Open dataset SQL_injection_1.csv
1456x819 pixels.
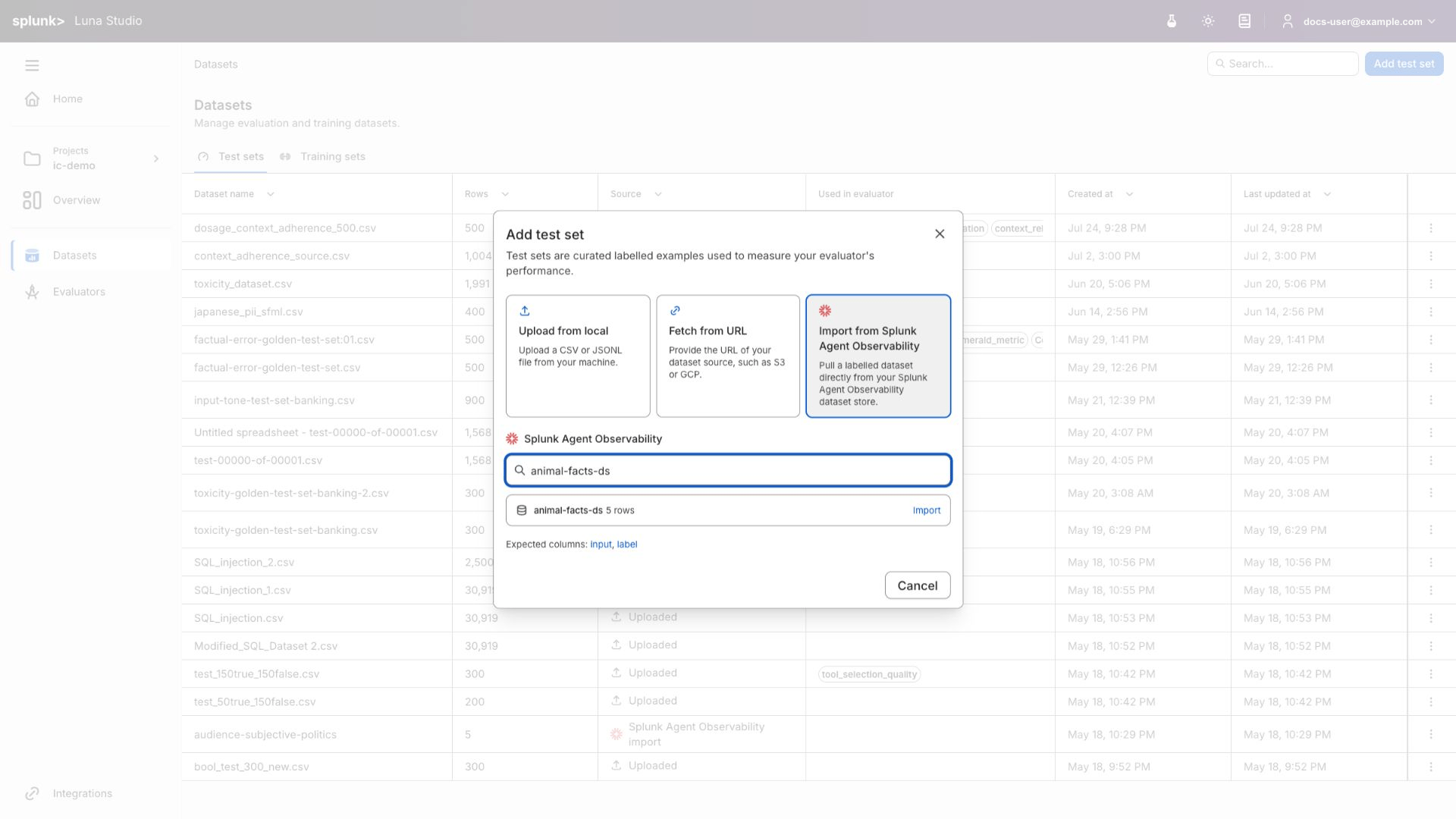[242, 590]
